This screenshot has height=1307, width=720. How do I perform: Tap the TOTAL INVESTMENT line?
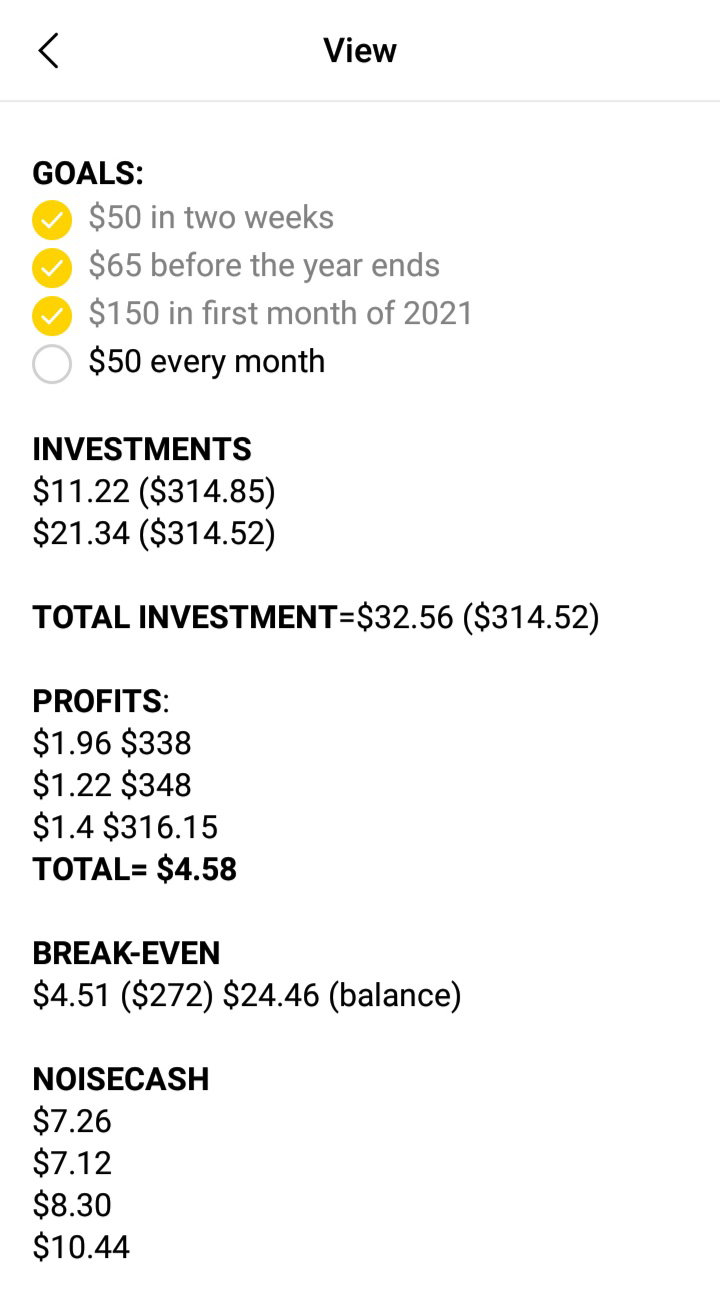(316, 617)
